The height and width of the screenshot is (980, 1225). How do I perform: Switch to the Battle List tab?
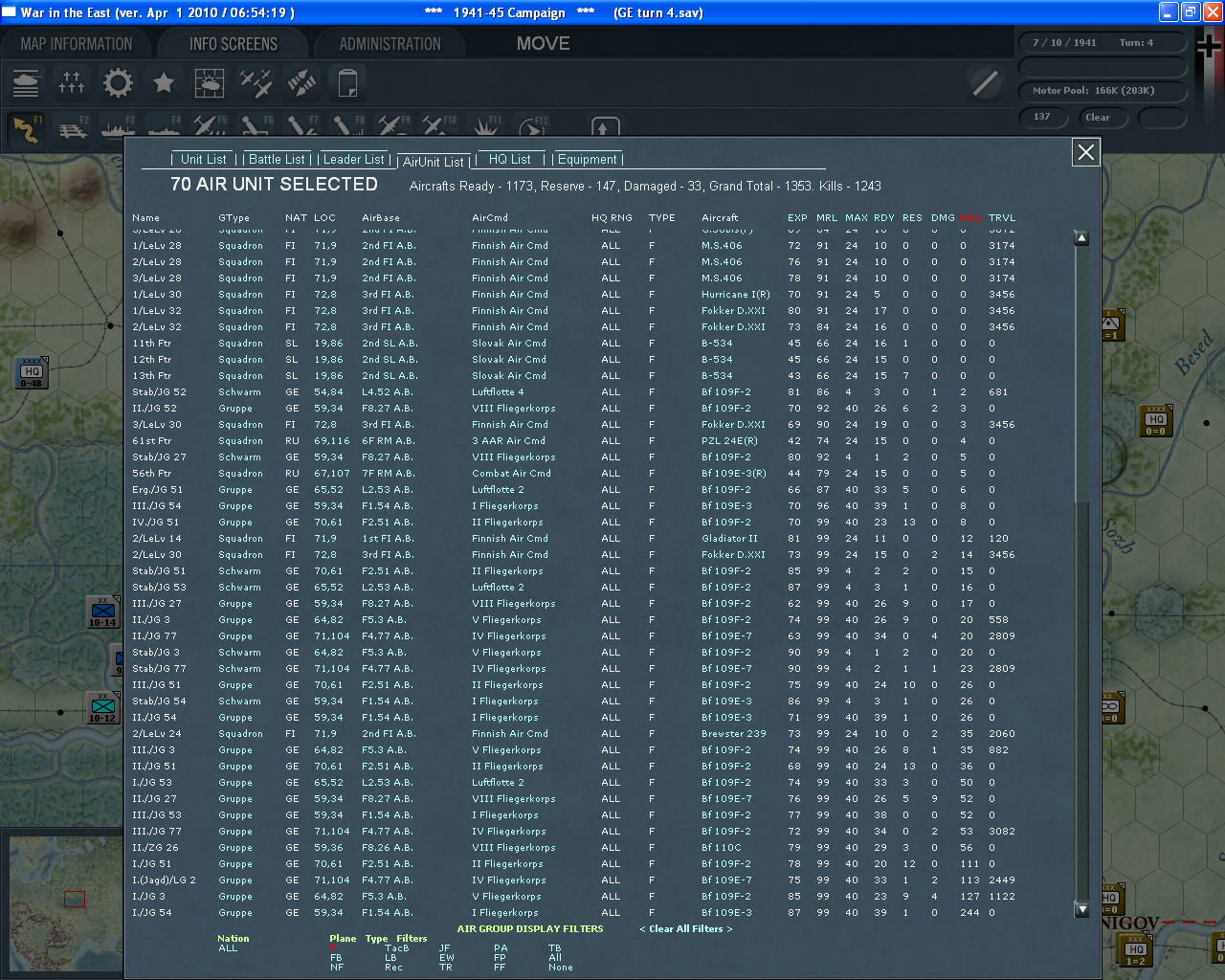click(278, 160)
